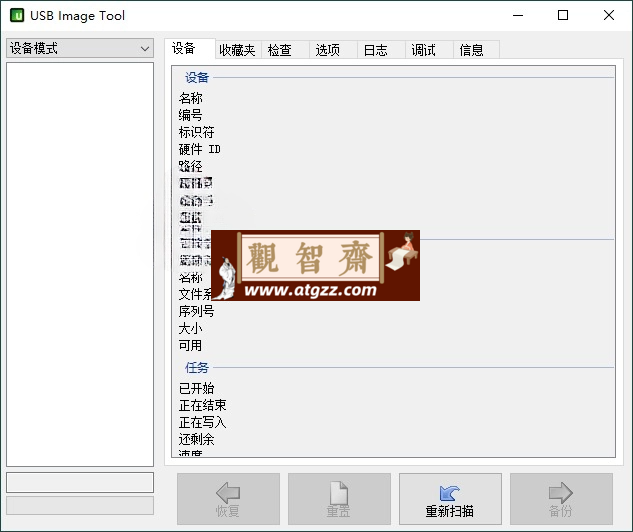Open the 设备模式 mode dropdown
The image size is (633, 532).
pyautogui.click(x=80, y=48)
